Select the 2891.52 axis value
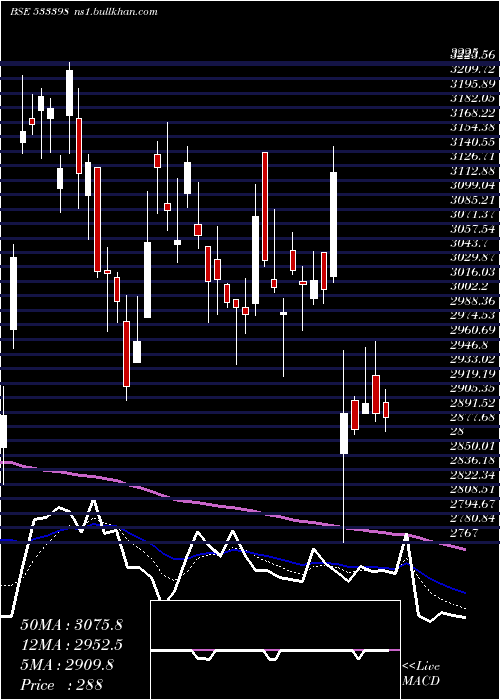 pyautogui.click(x=472, y=403)
